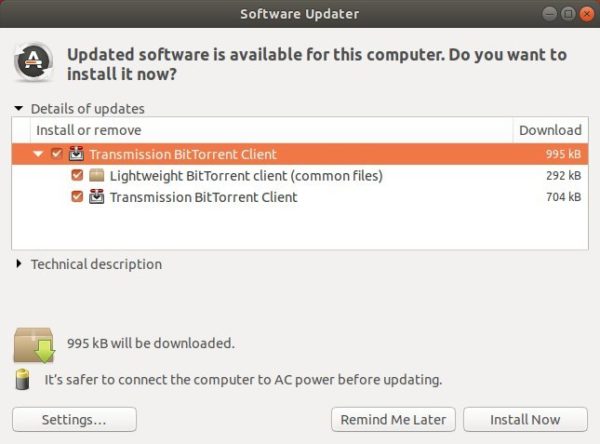Screen dimensions: 600x444
Task: Uncheck the Transmission BitTorrent Client group checkbox
Action: tap(56, 153)
